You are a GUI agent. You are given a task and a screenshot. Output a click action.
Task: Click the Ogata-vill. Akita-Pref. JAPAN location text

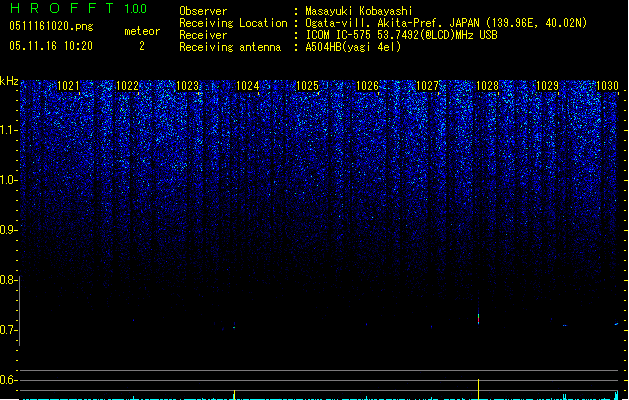pyautogui.click(x=446, y=23)
